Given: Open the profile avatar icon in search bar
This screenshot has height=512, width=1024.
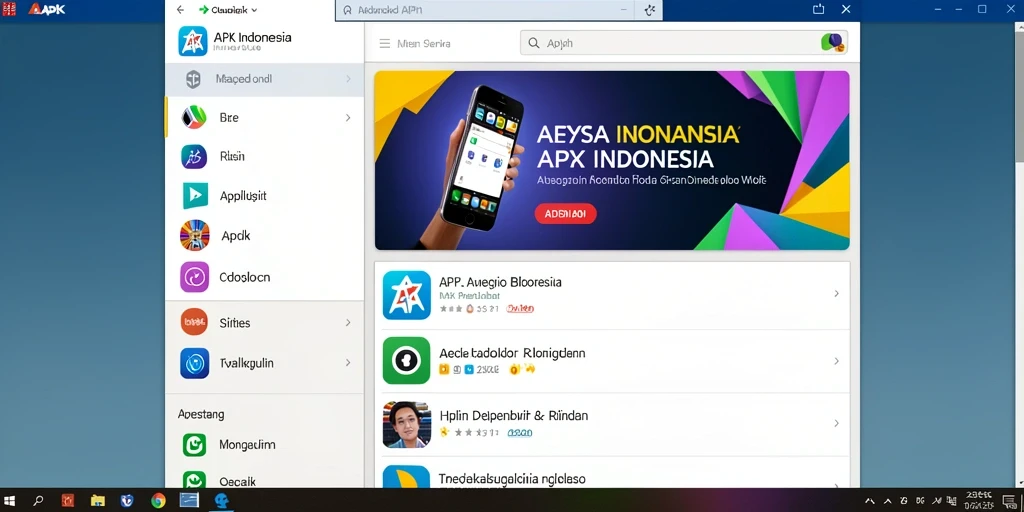Looking at the screenshot, I should [833, 43].
